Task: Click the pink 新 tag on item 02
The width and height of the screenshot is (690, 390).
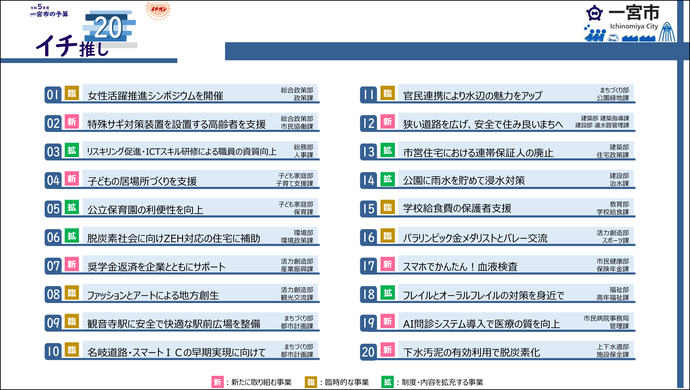Action: [72, 121]
